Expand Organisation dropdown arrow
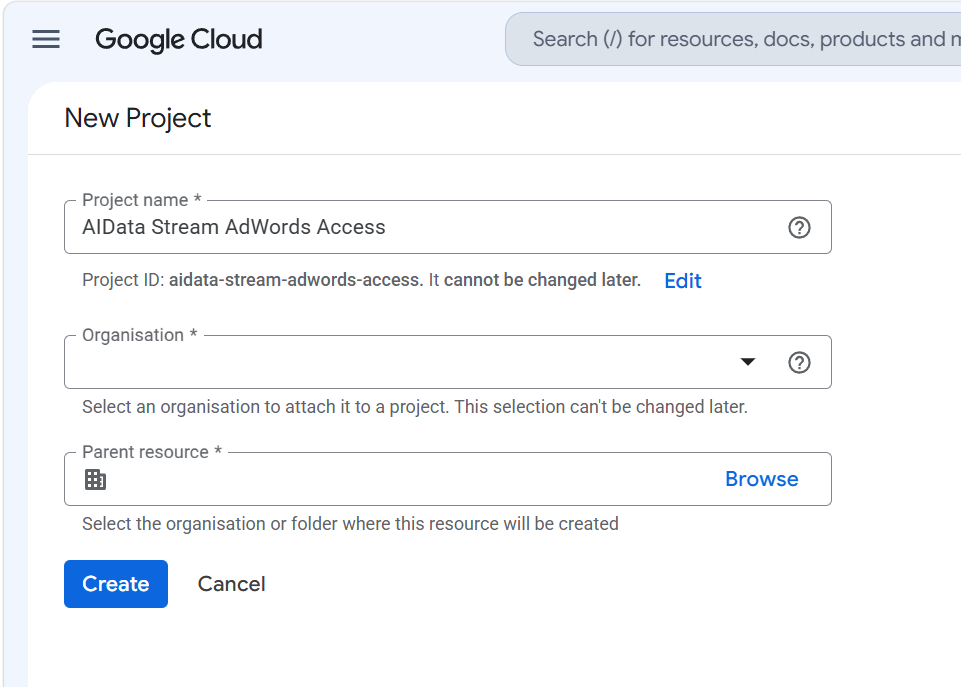This screenshot has height=687, width=961. point(747,362)
